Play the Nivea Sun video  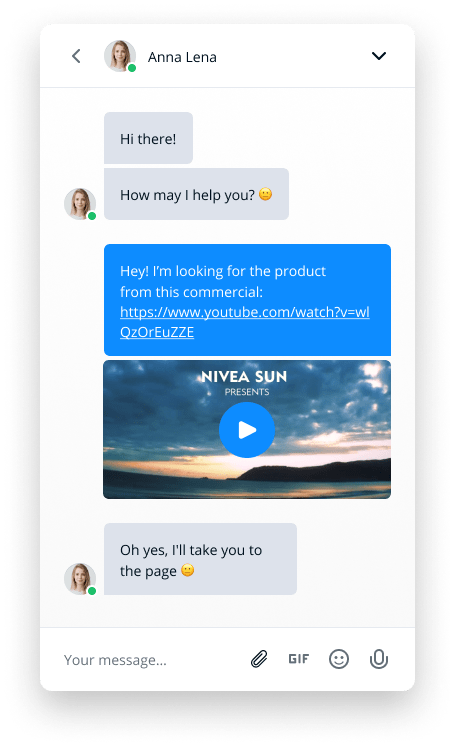pos(247,430)
